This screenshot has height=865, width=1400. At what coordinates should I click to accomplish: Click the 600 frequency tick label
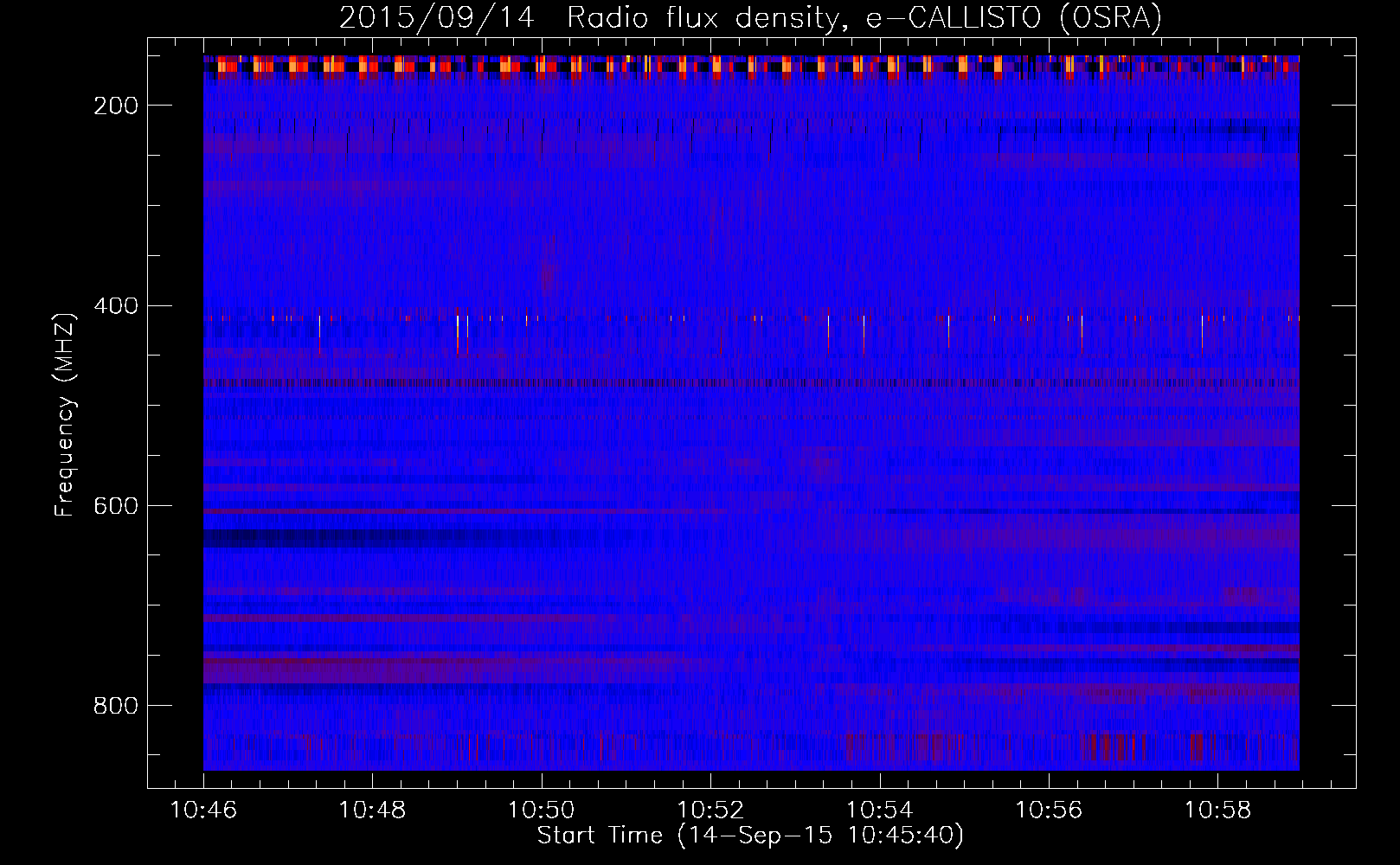116,506
